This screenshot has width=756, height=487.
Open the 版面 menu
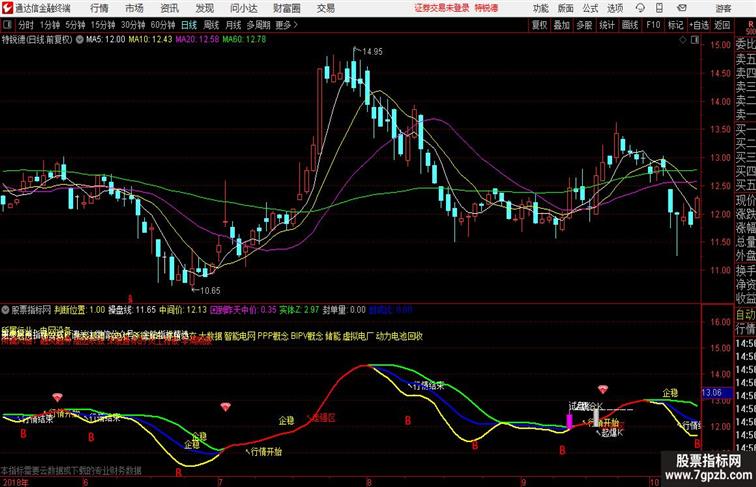[x=566, y=8]
